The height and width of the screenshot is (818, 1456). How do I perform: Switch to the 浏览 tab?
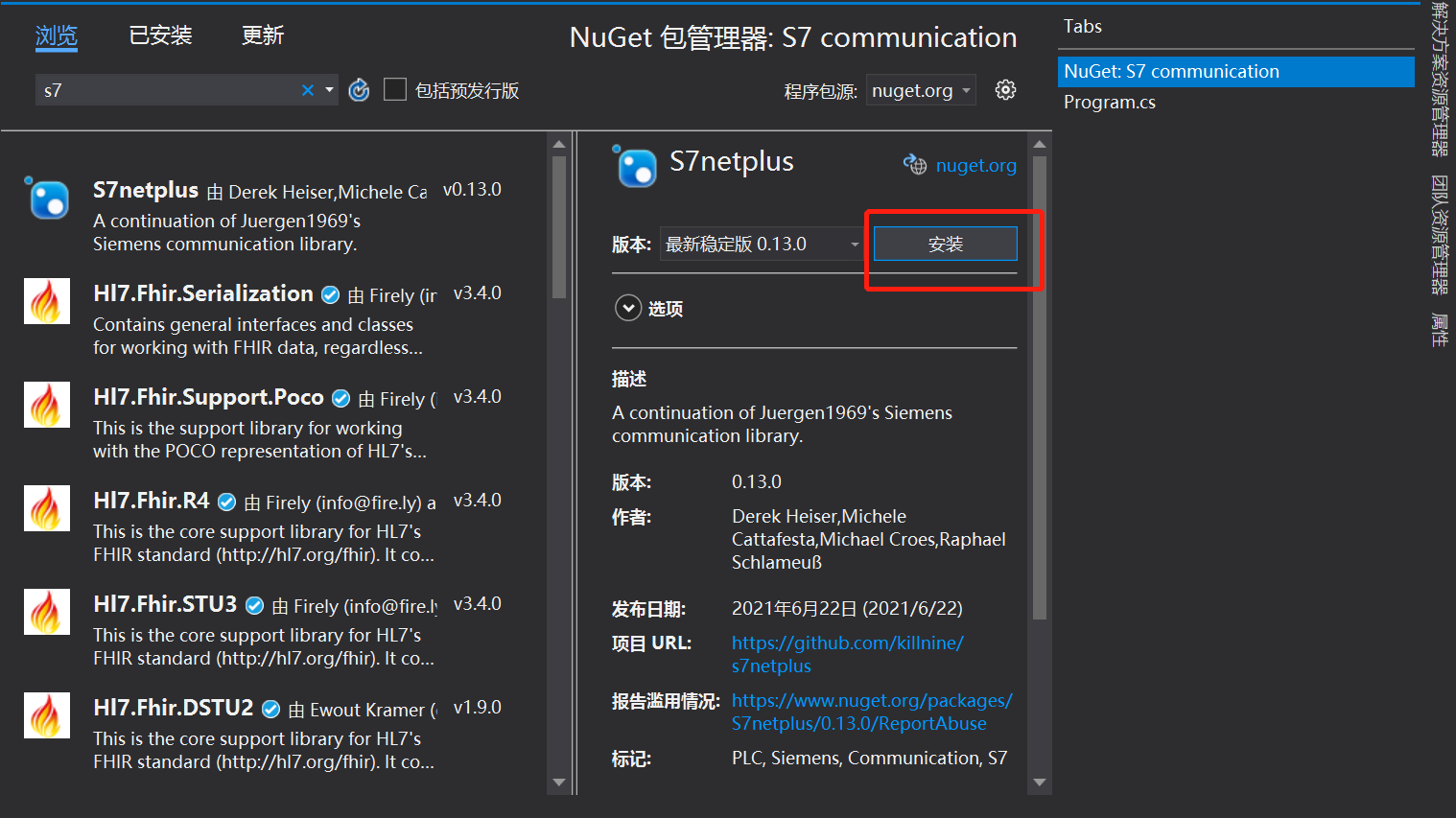point(57,35)
